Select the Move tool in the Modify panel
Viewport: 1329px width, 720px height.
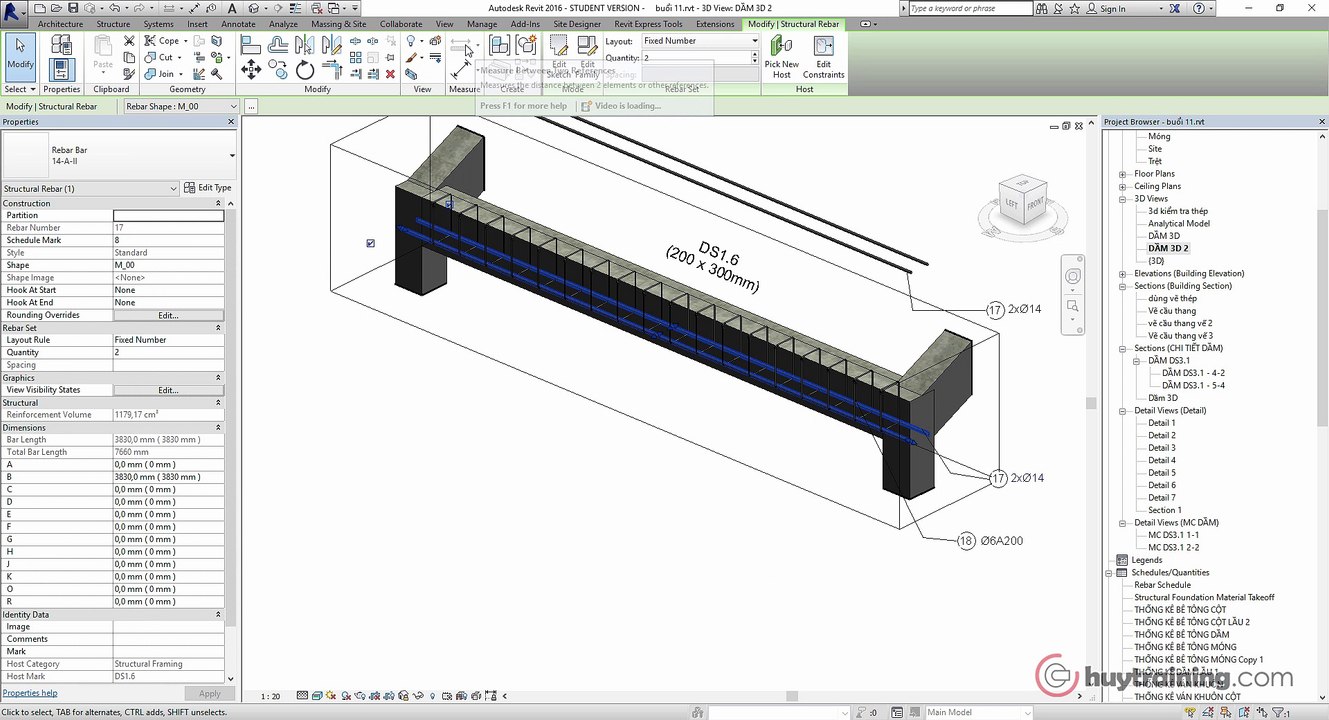point(251,69)
